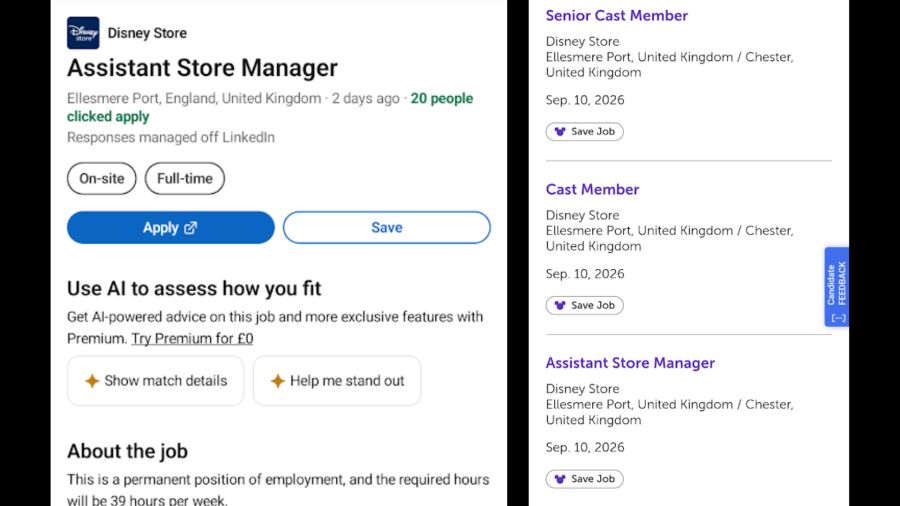
Task: Open Assistant Store Manager link in Disney careers list
Action: [x=630, y=363]
